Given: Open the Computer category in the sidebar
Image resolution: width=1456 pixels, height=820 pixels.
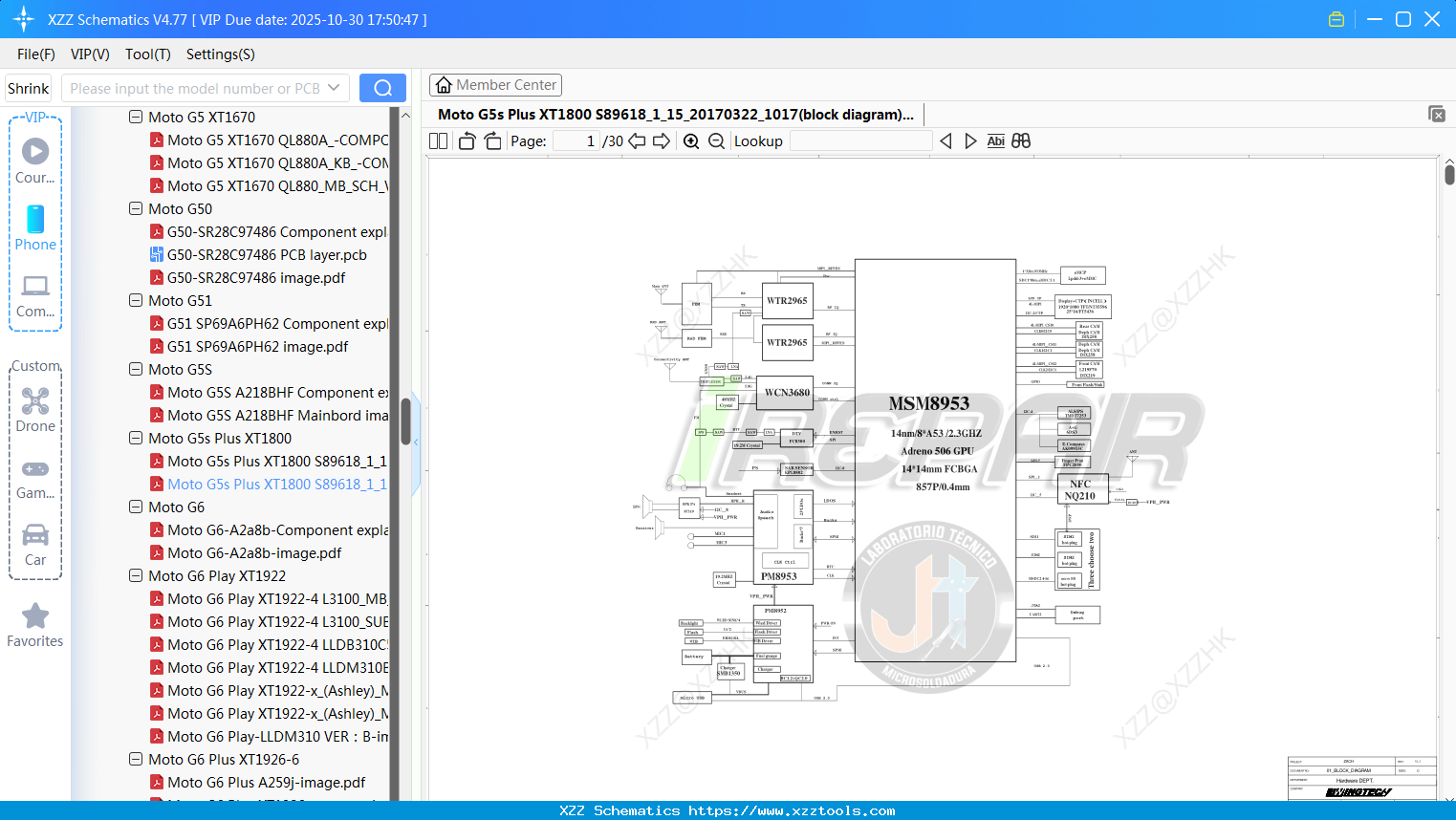Looking at the screenshot, I should click(x=35, y=295).
